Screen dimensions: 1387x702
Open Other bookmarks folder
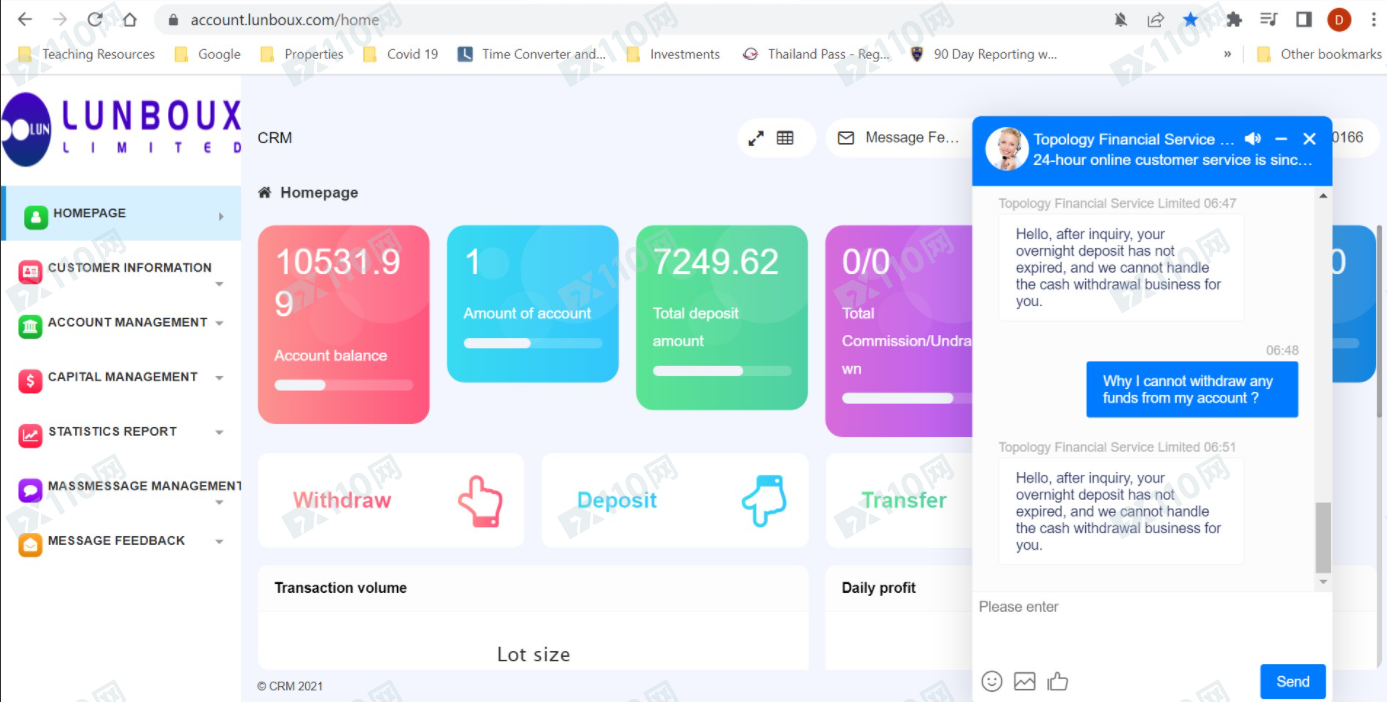coord(1319,54)
